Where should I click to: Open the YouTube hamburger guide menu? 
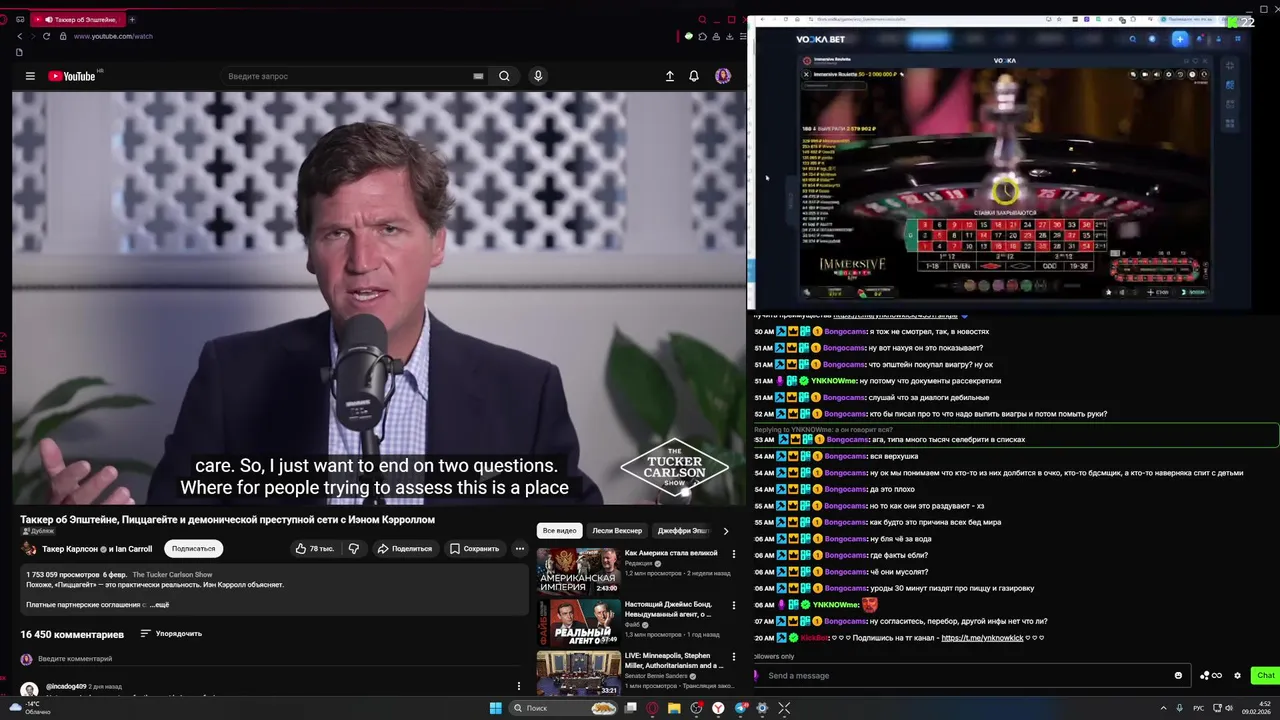point(30,76)
